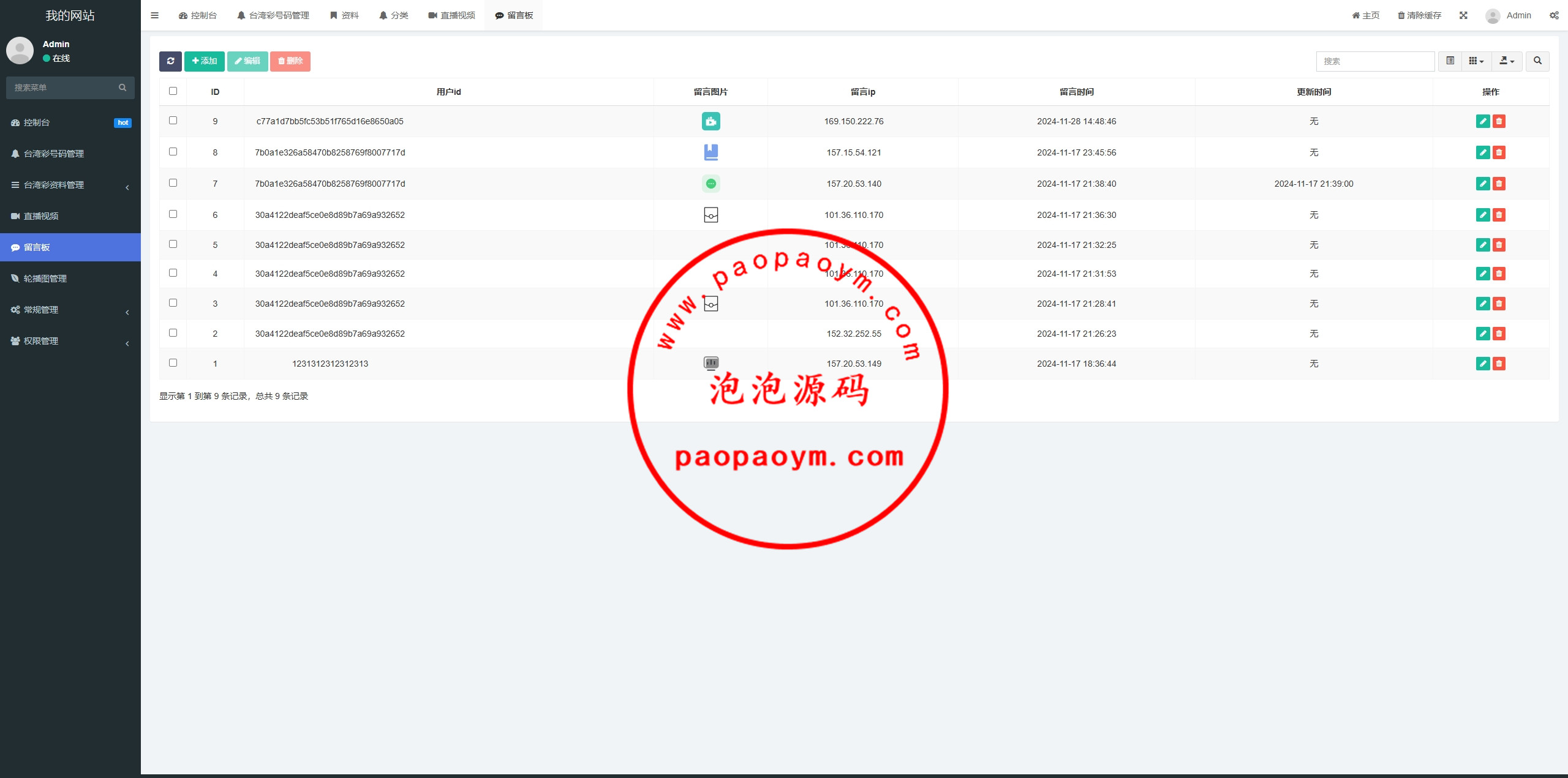Screen dimensions: 1568x778
Task: Delete row with ID 2
Action: coord(1499,334)
